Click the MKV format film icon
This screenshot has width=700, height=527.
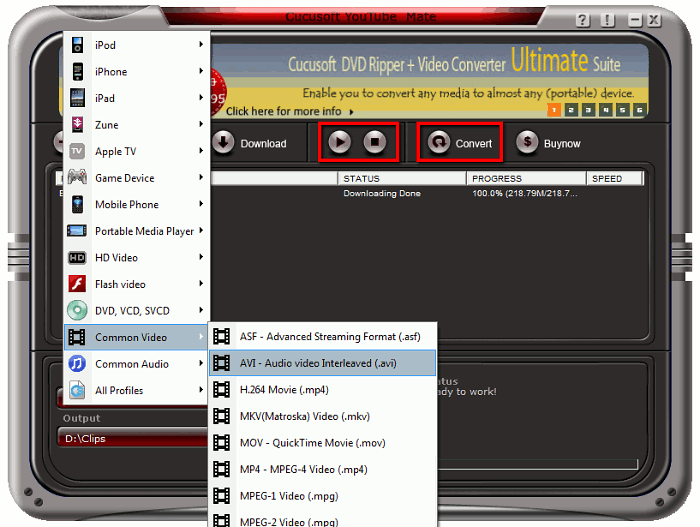tap(221, 416)
